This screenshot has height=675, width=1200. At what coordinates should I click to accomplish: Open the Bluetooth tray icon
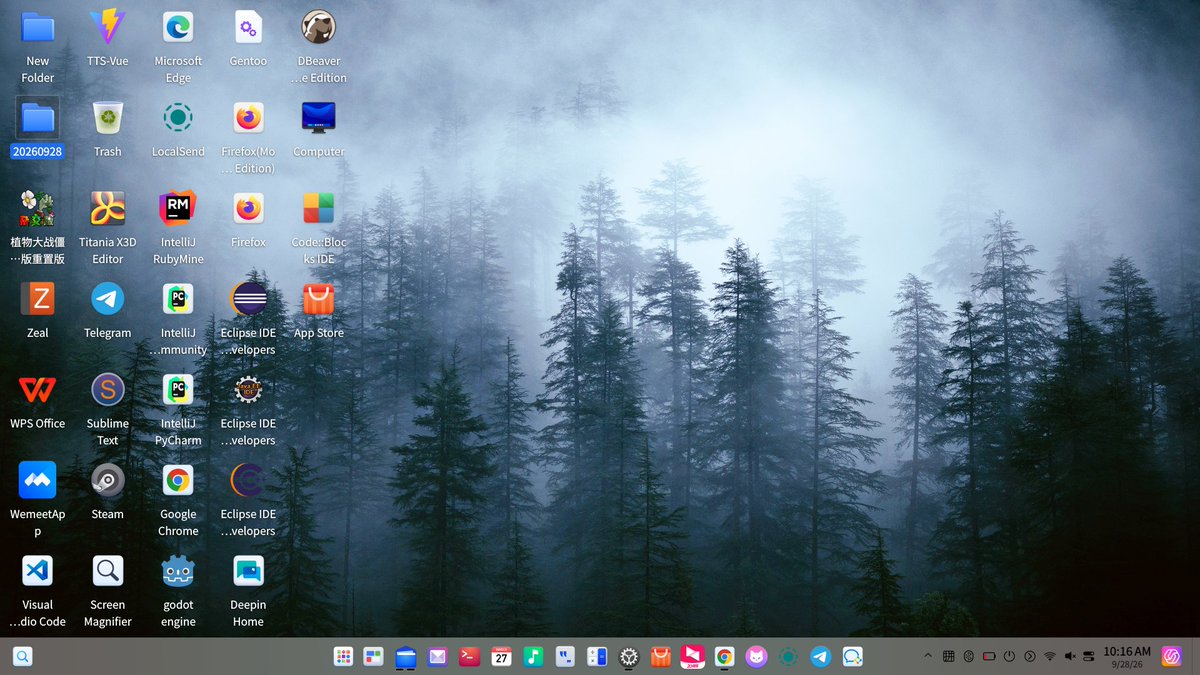[968, 656]
